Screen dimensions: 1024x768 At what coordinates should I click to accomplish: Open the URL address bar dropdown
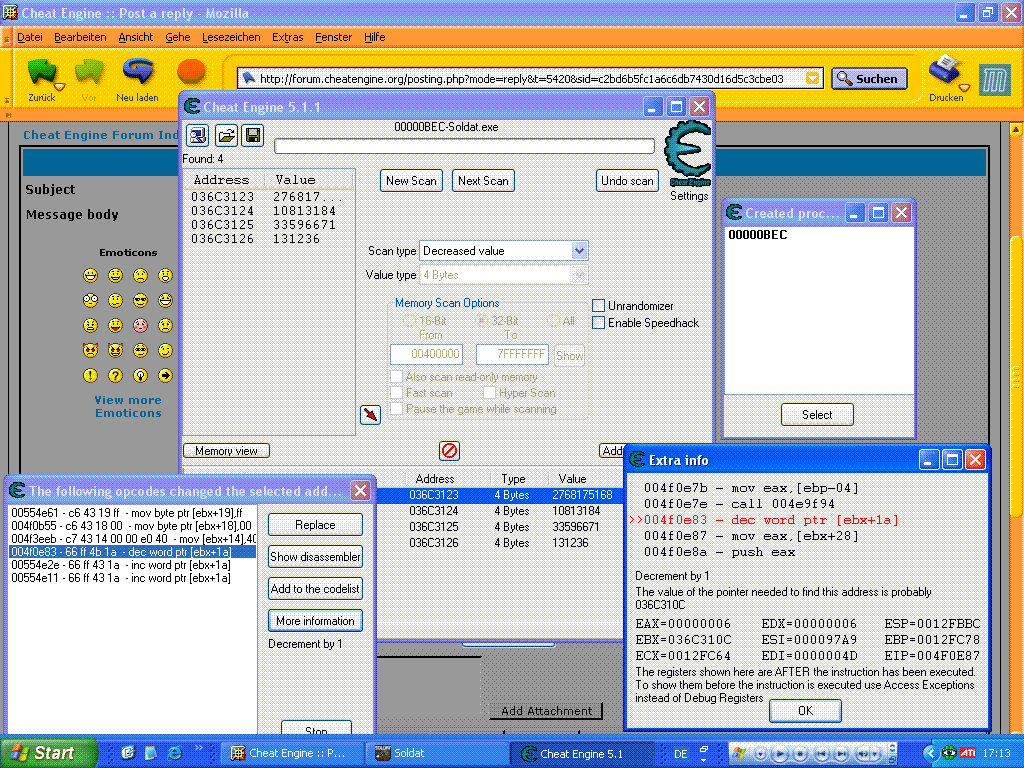(813, 78)
